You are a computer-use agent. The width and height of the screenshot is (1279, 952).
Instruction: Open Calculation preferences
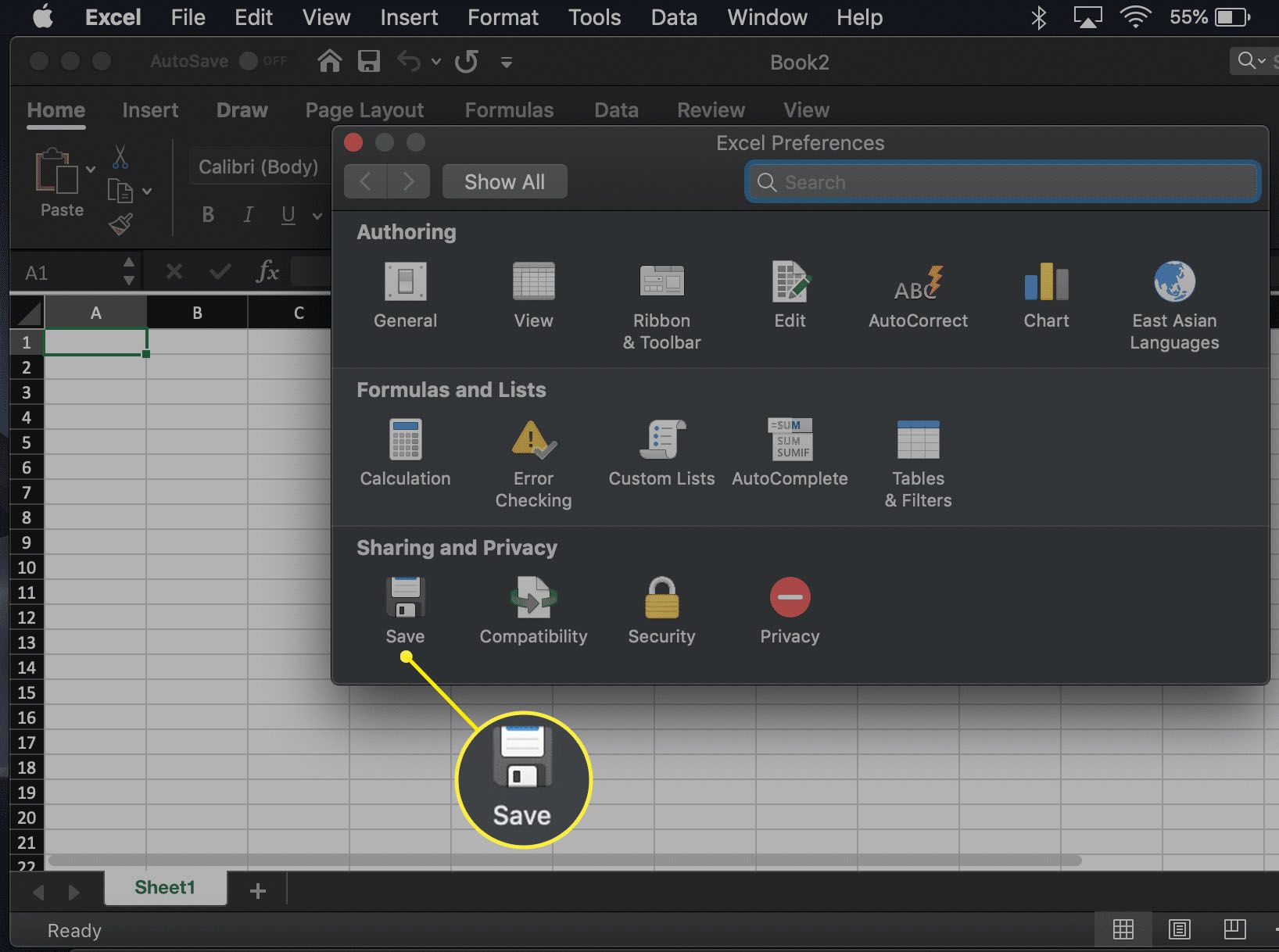[405, 453]
